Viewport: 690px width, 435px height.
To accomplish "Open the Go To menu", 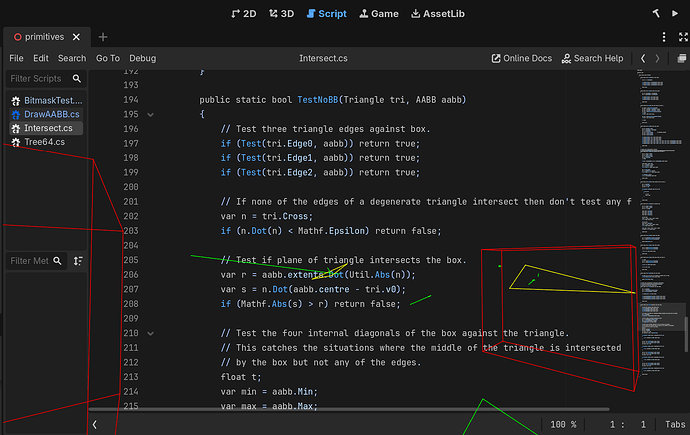I will 108,58.
